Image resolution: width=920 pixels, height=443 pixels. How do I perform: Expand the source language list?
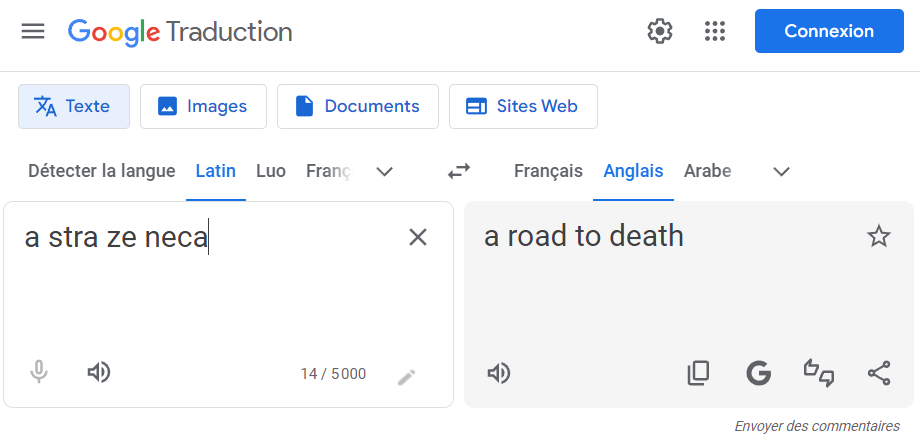coord(384,171)
